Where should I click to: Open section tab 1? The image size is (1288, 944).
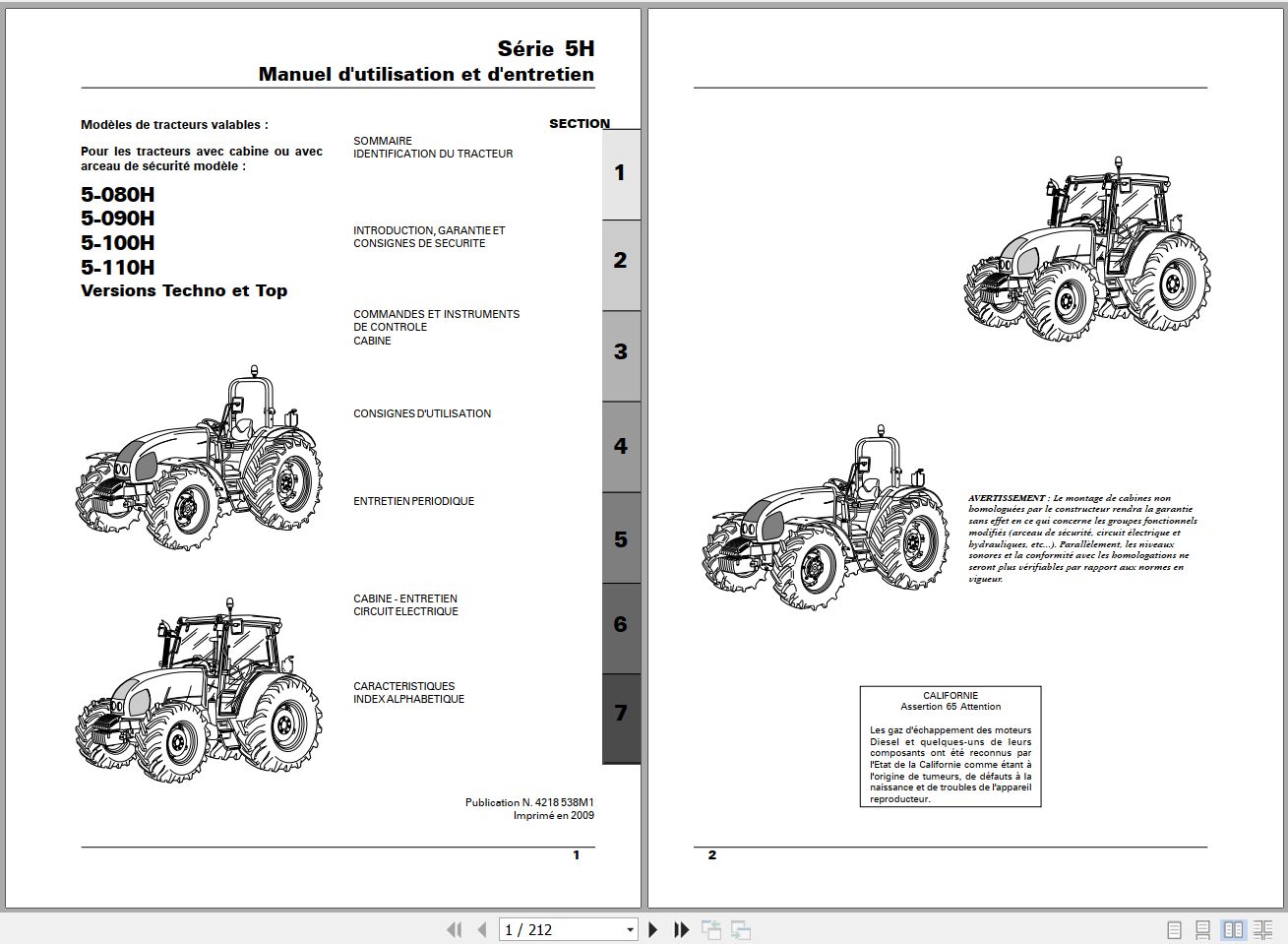coord(621,173)
